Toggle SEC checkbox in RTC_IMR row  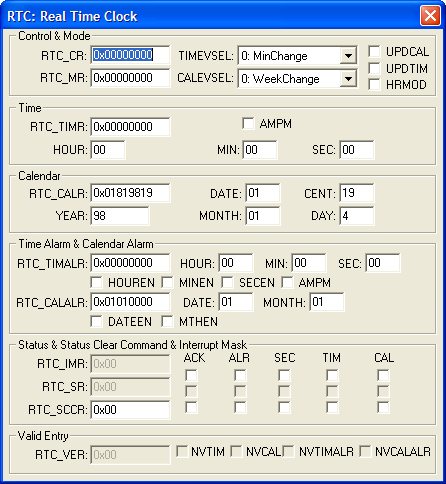[x=284, y=375]
